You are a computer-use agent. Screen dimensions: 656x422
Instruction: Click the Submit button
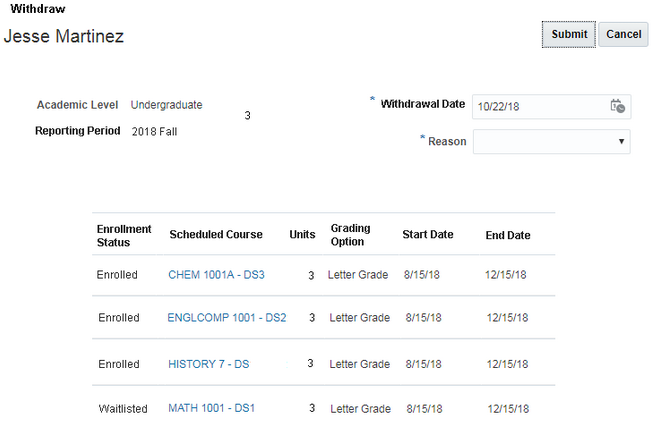coord(569,34)
